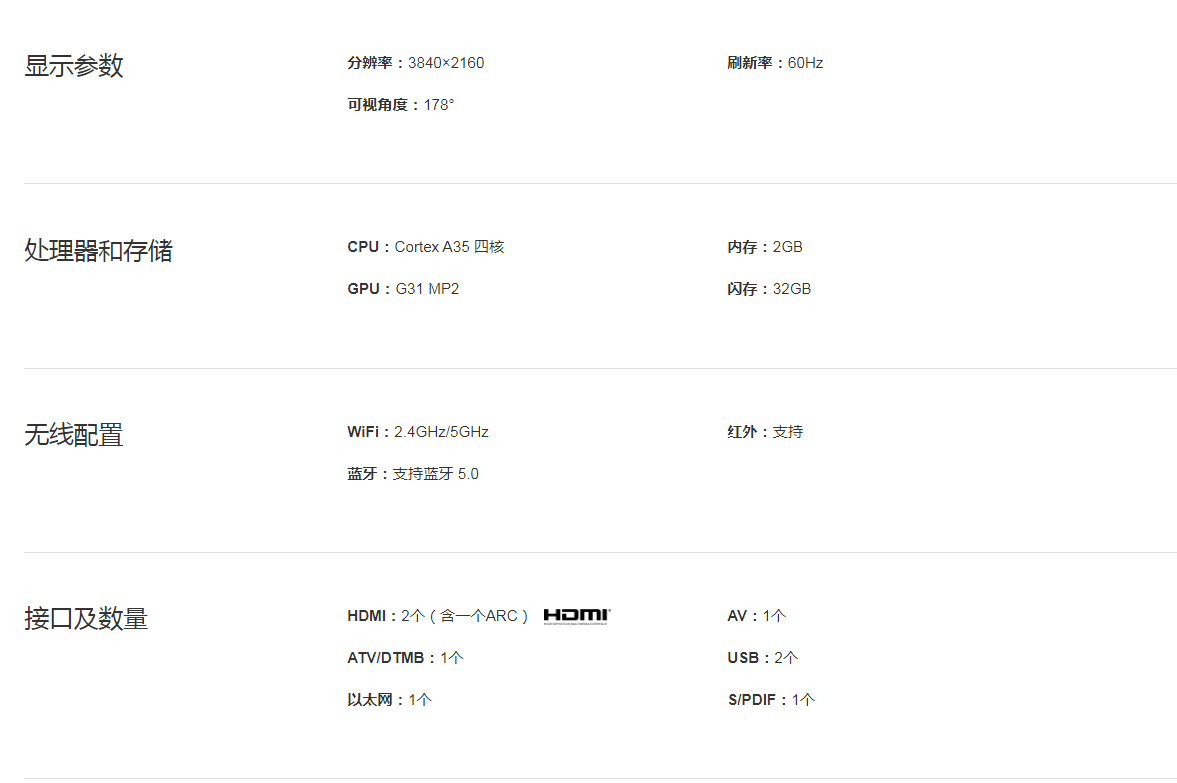Click the 红外 支持 entry
This screenshot has height=783, width=1177.
(x=765, y=432)
